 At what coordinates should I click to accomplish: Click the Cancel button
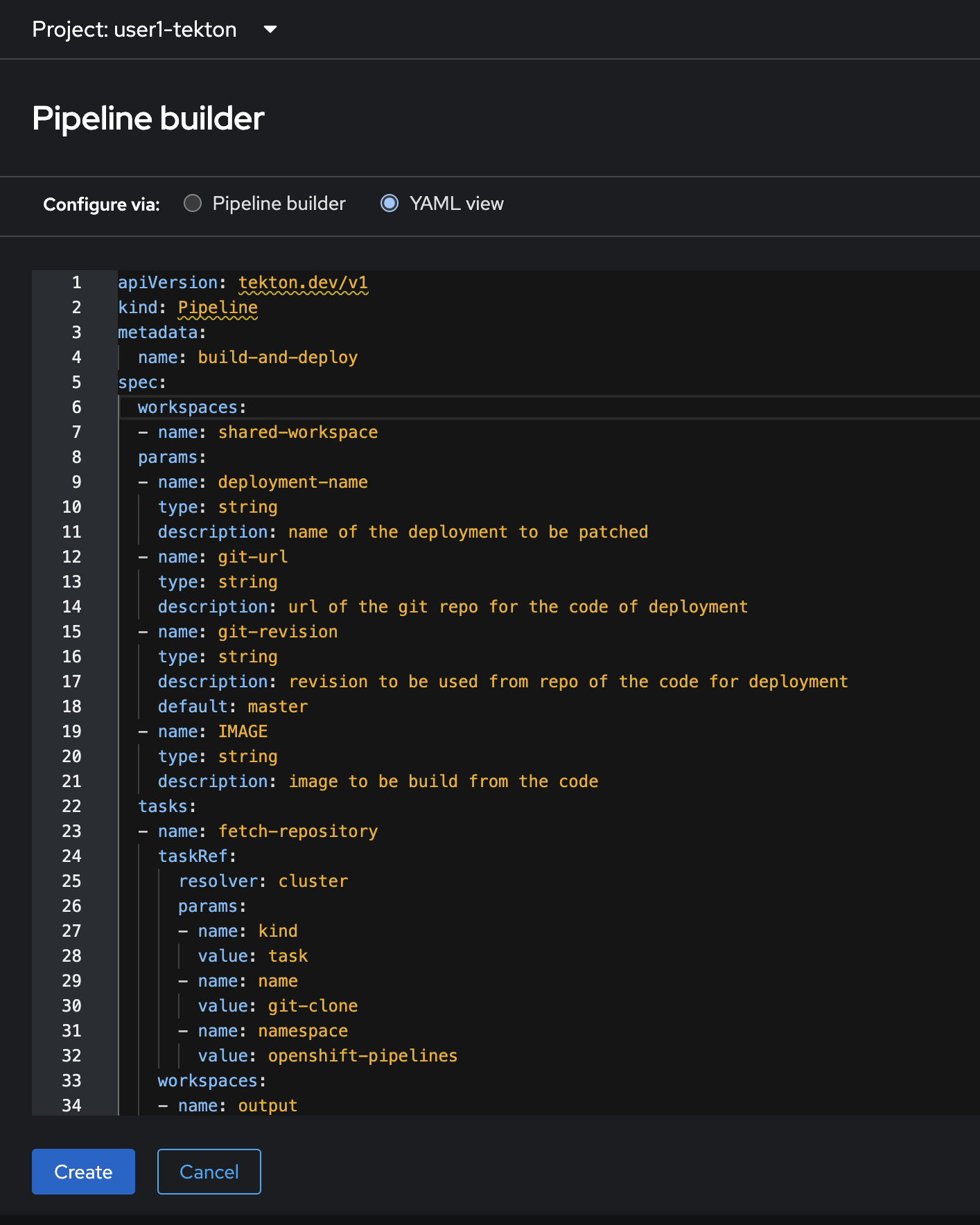(x=209, y=1172)
